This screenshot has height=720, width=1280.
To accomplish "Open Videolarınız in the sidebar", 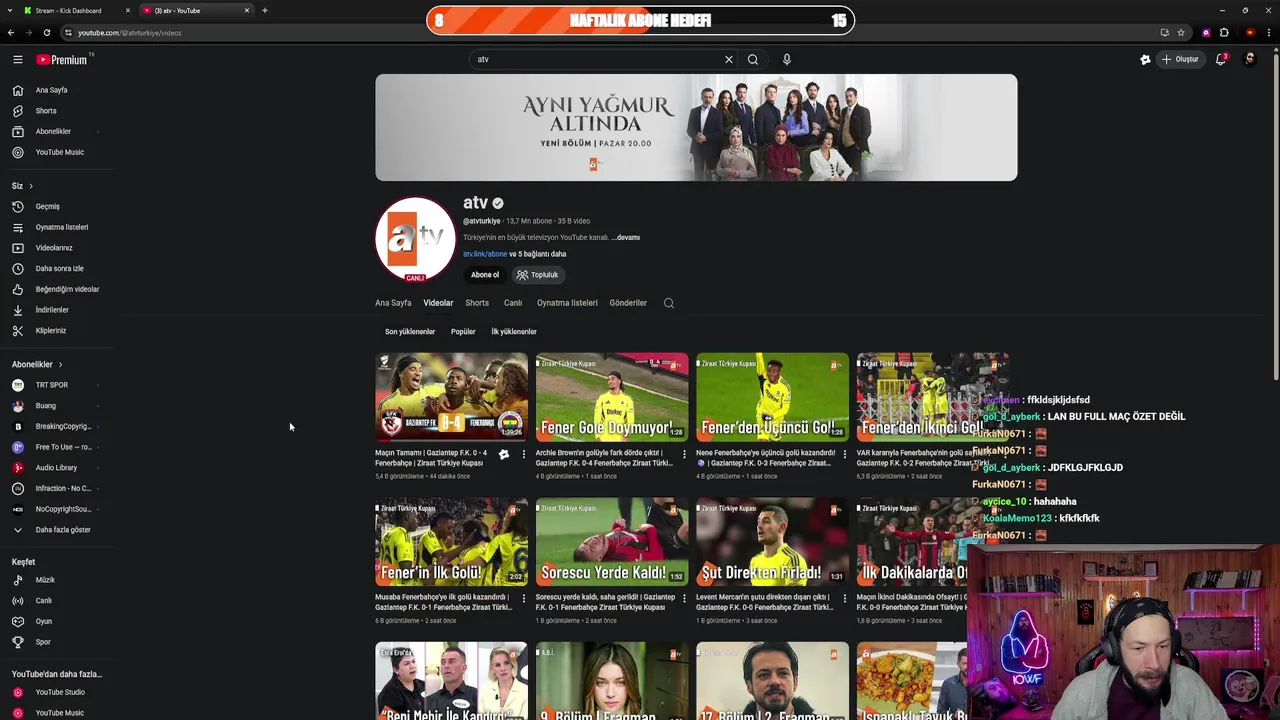I will (54, 248).
